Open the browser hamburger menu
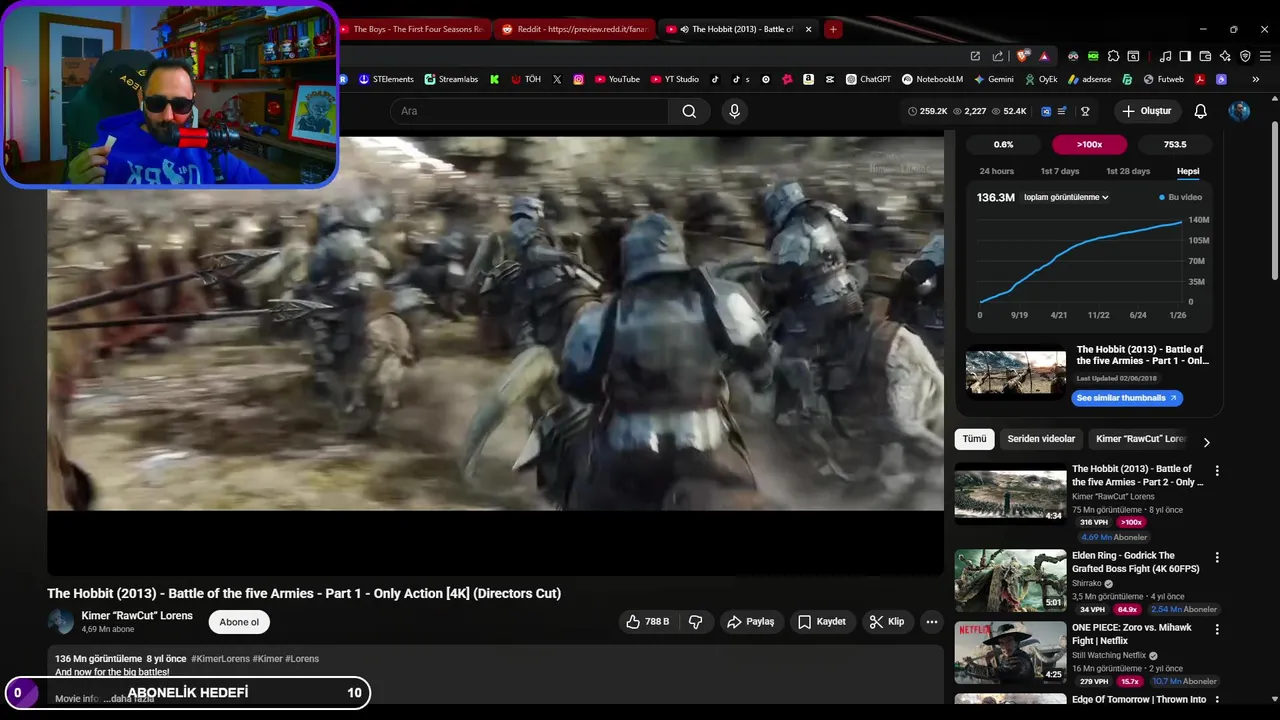This screenshot has width=1280, height=720. pos(1265,56)
